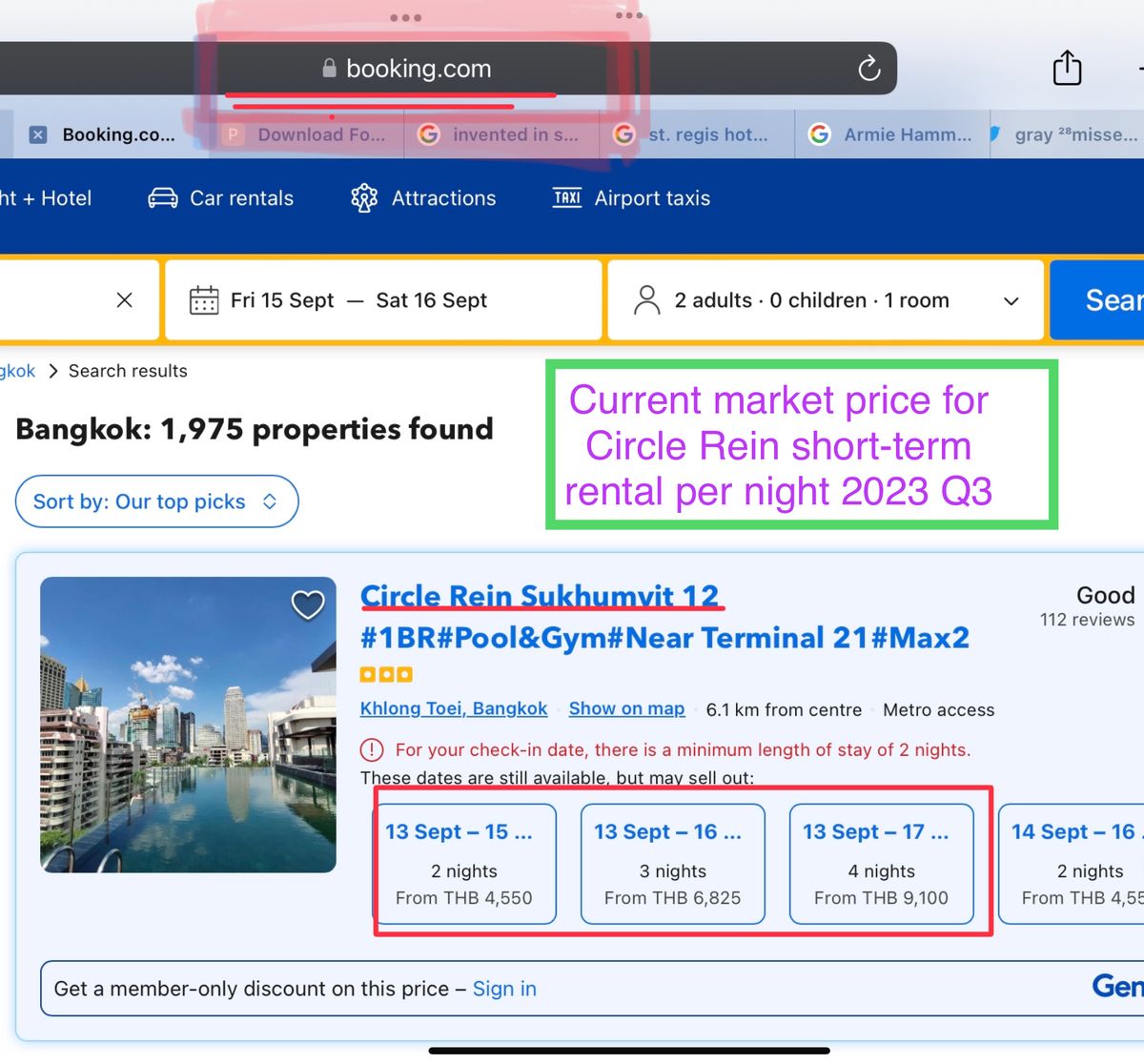Open the 112 reviews score

click(1087, 620)
